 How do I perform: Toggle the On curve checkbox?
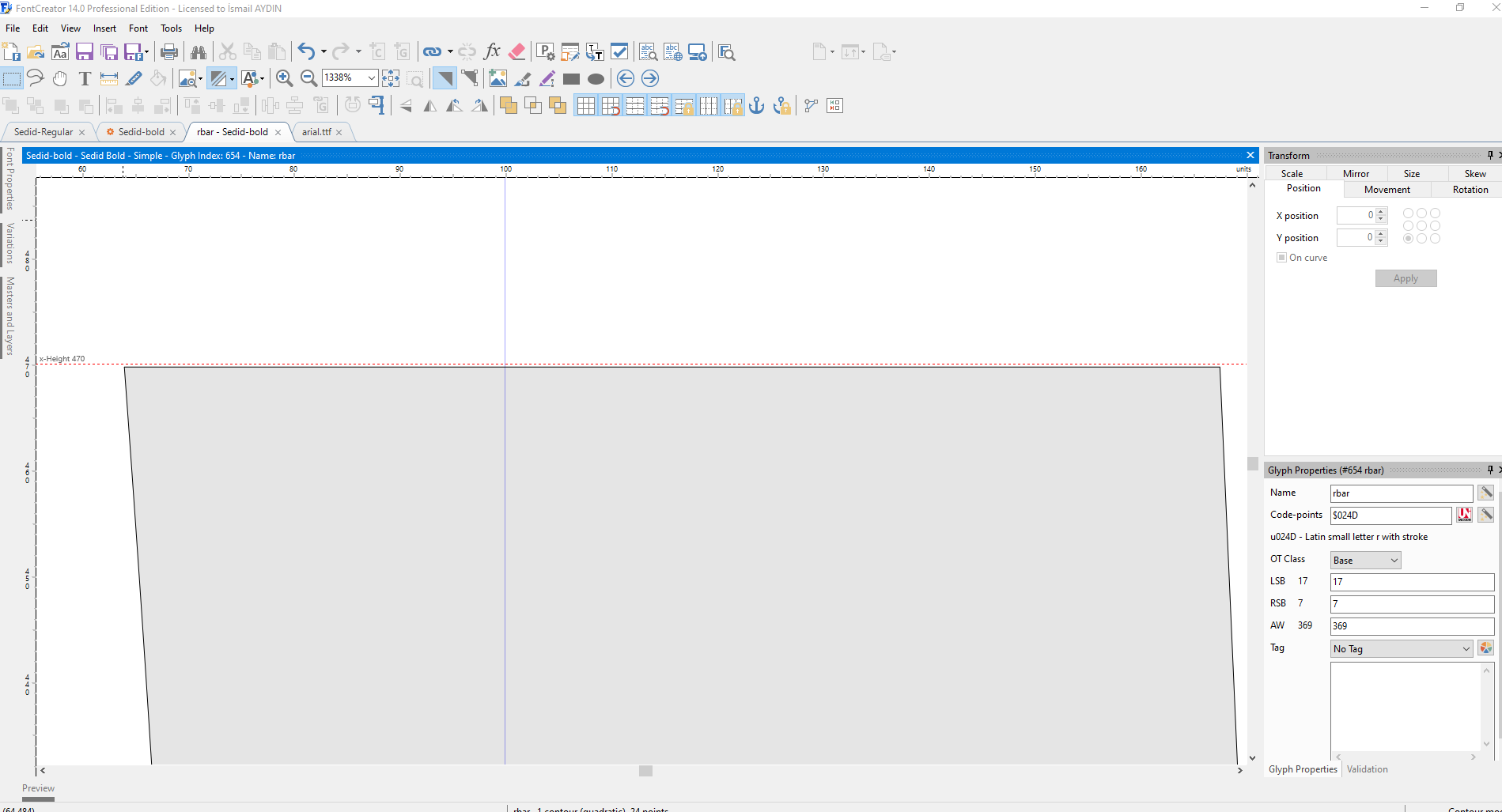point(1281,258)
